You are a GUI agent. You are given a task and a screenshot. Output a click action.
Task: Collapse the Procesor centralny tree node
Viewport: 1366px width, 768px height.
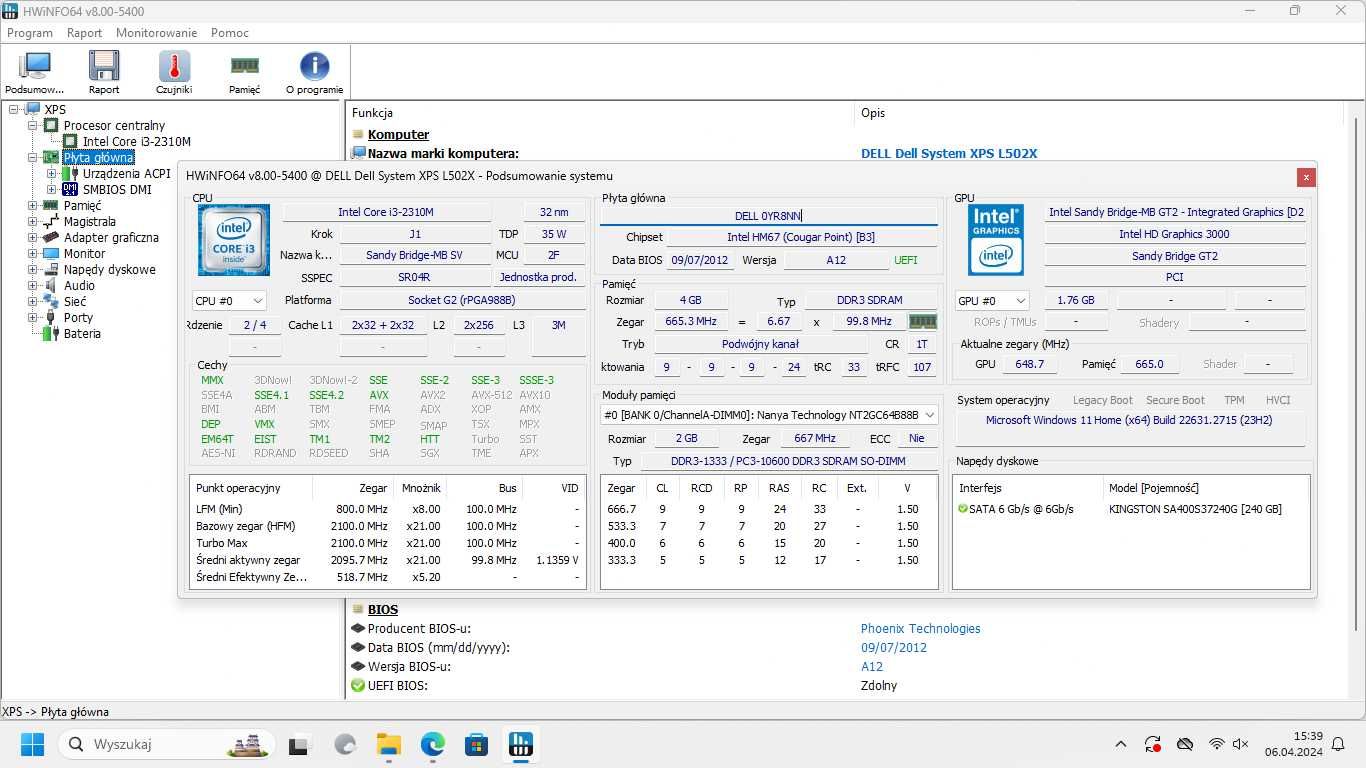pyautogui.click(x=32, y=126)
